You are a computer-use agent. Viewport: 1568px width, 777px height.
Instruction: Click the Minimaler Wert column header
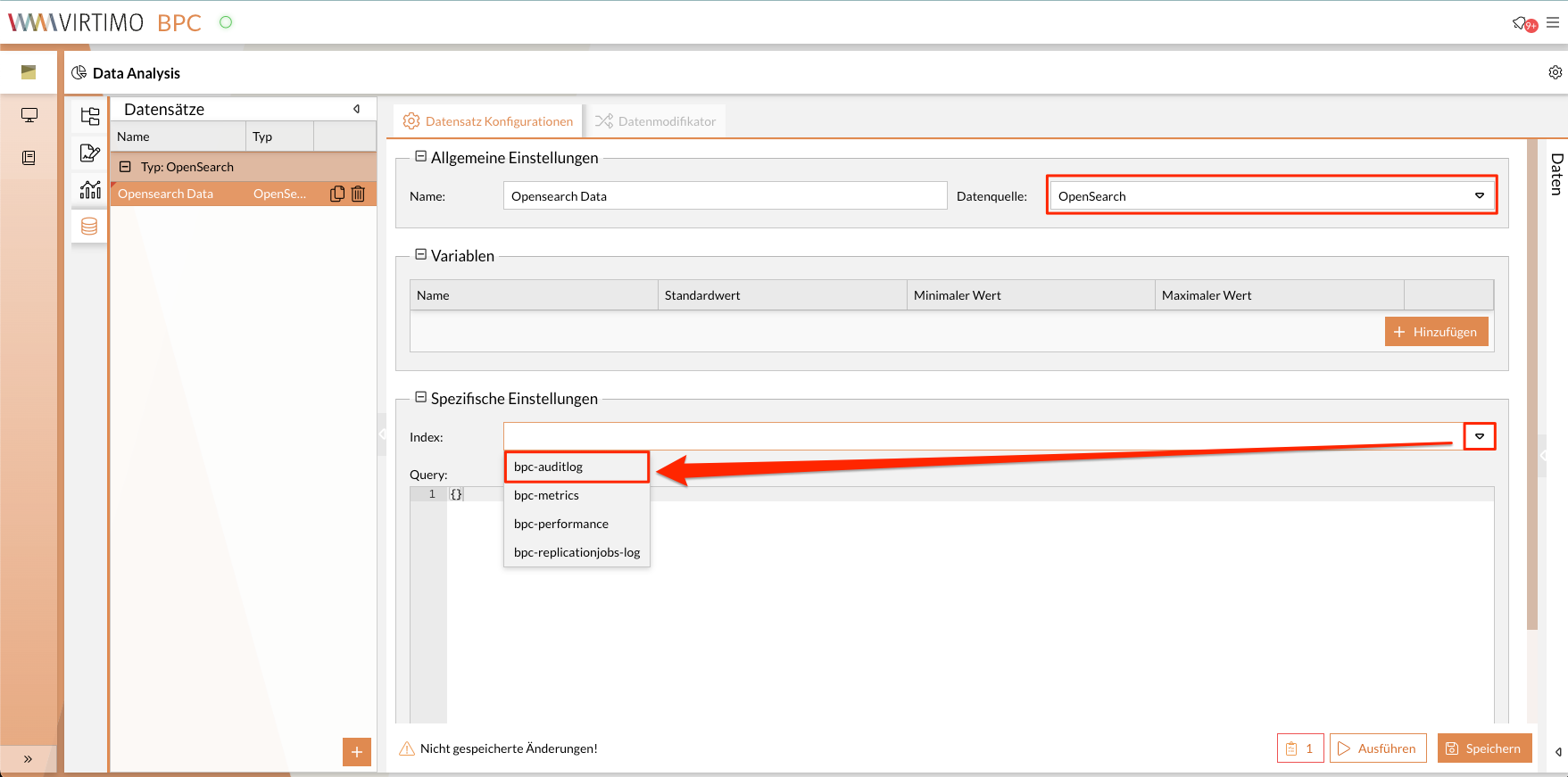(1031, 295)
